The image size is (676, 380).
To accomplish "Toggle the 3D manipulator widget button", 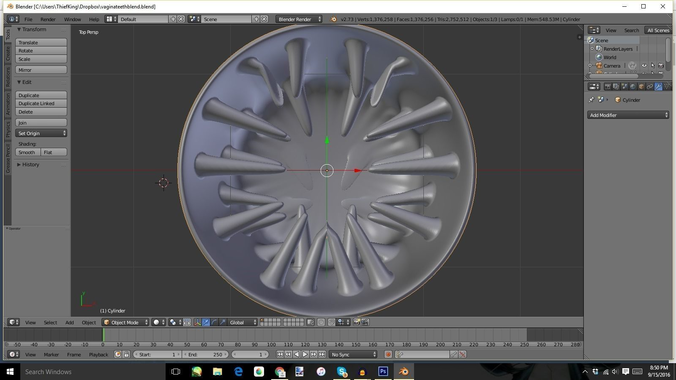I will coord(197,322).
